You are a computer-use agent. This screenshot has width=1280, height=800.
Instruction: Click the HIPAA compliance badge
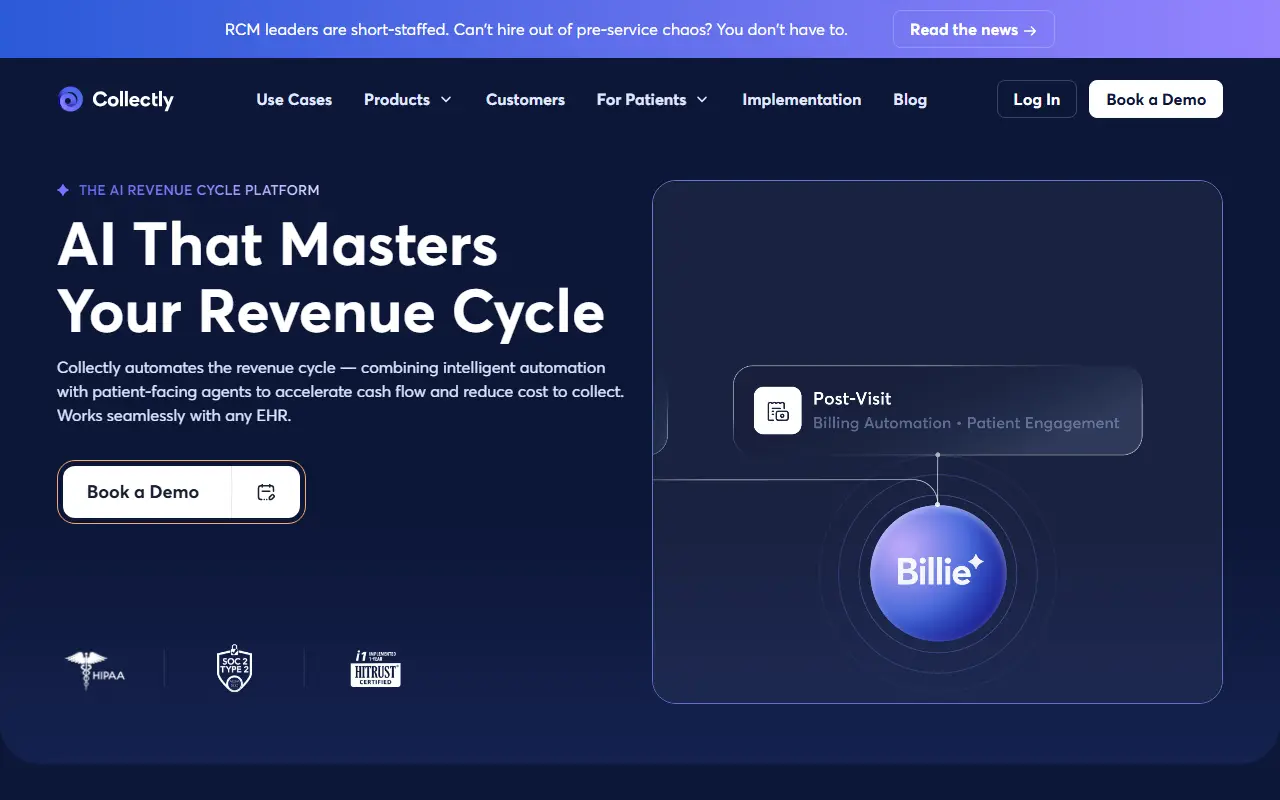95,669
